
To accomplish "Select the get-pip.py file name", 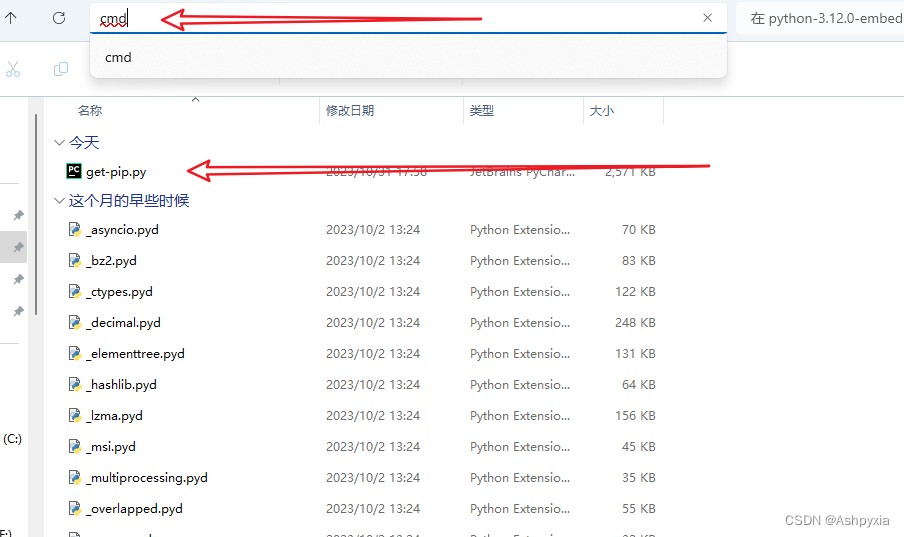I will pos(116,172).
